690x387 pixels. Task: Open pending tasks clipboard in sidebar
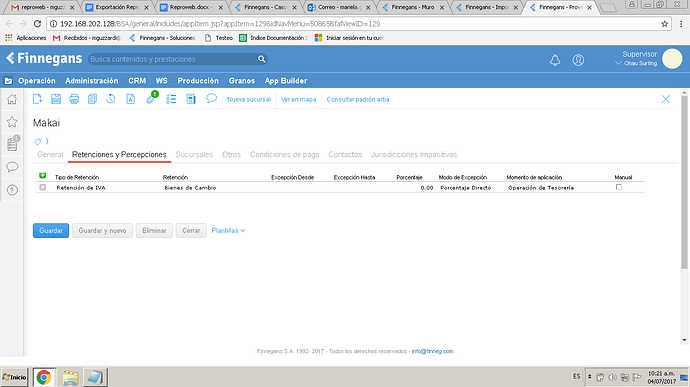13,144
